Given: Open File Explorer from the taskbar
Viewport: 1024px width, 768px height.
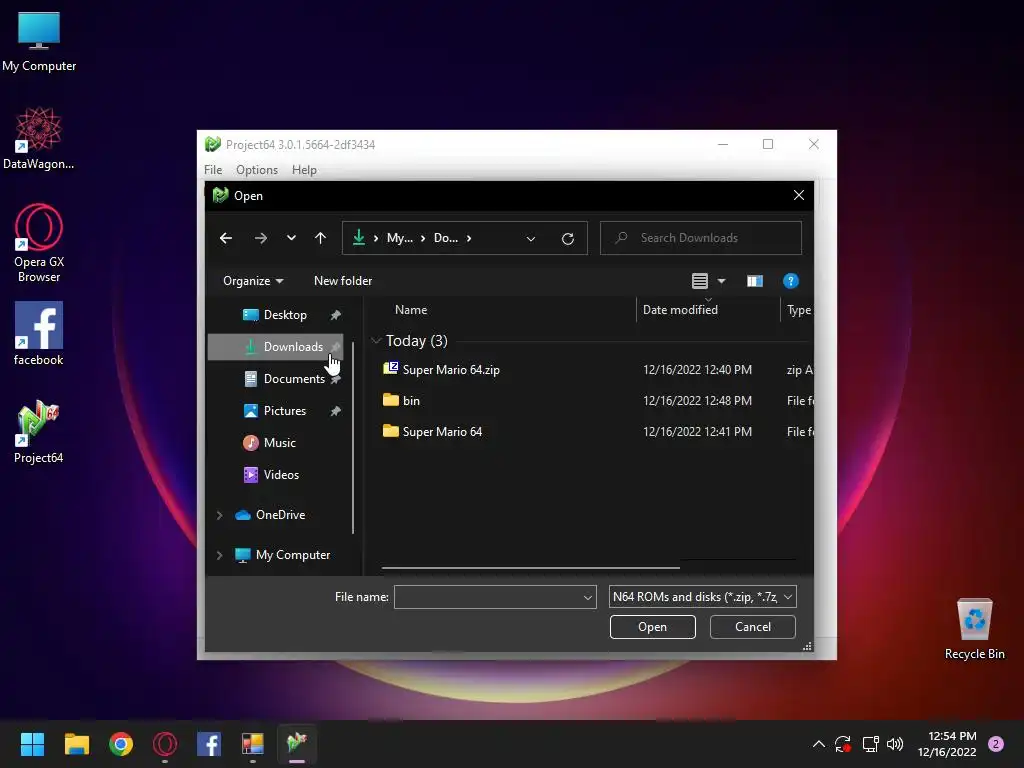Looking at the screenshot, I should (76, 744).
